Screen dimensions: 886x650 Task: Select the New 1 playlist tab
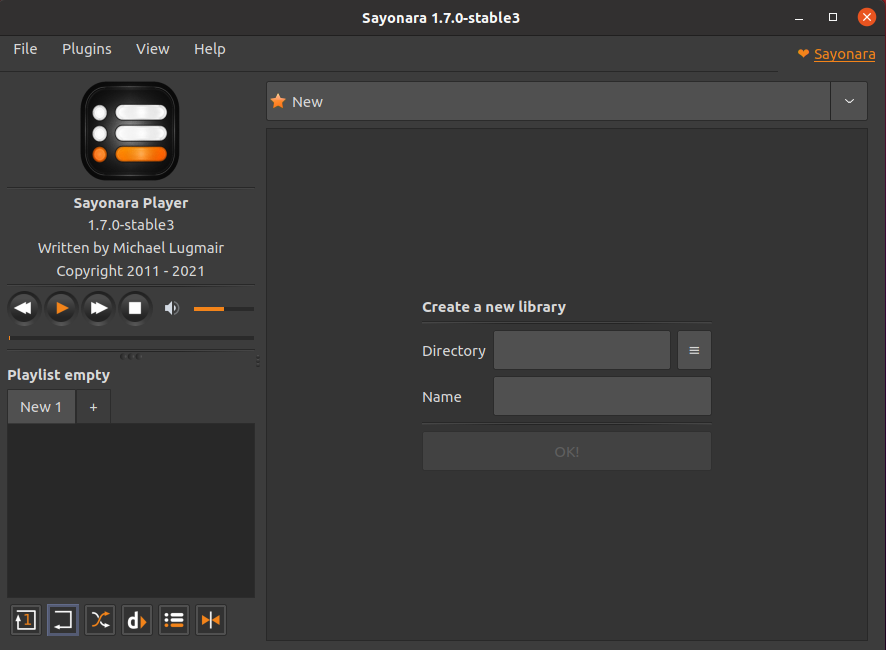coord(41,407)
